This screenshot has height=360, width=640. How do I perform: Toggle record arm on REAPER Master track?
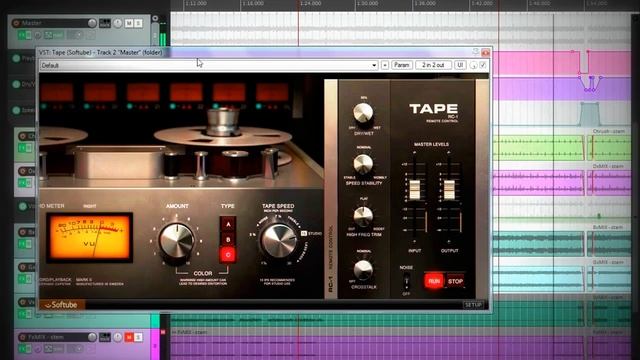pyautogui.click(x=16, y=23)
